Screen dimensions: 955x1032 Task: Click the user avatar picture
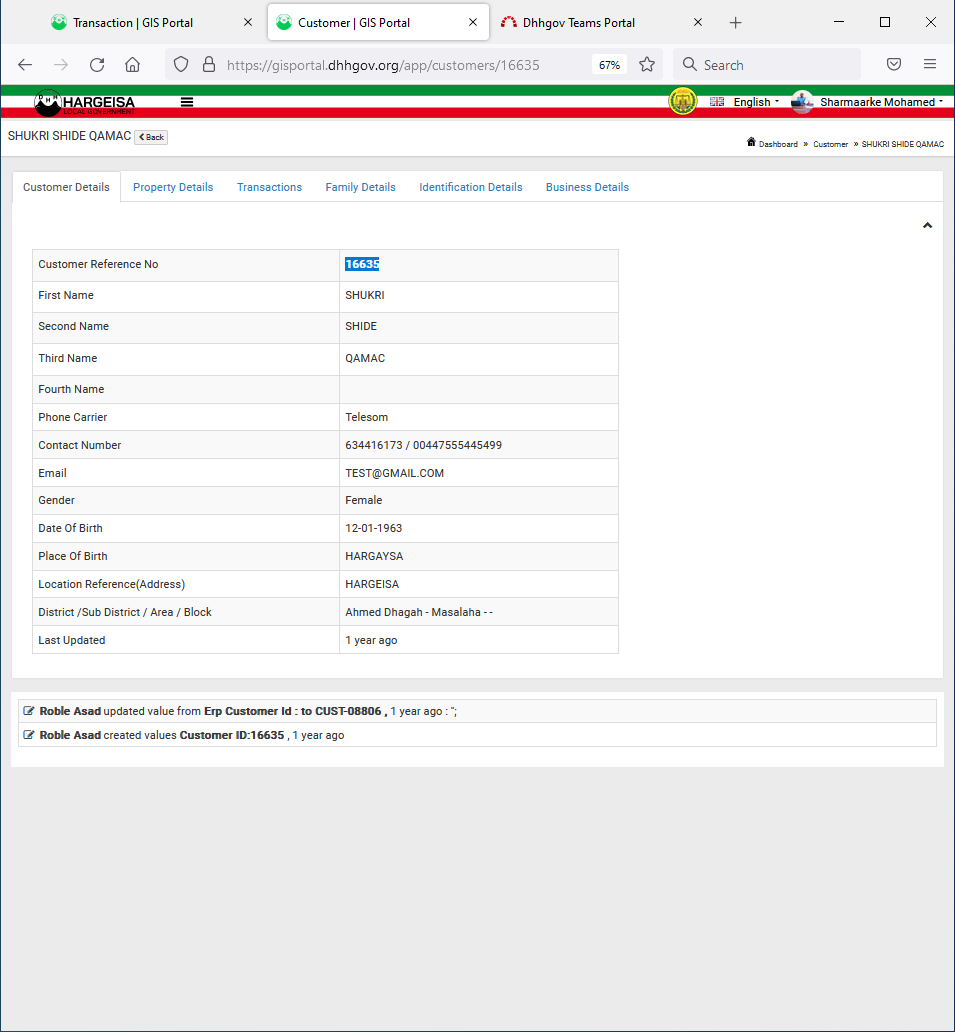(802, 102)
